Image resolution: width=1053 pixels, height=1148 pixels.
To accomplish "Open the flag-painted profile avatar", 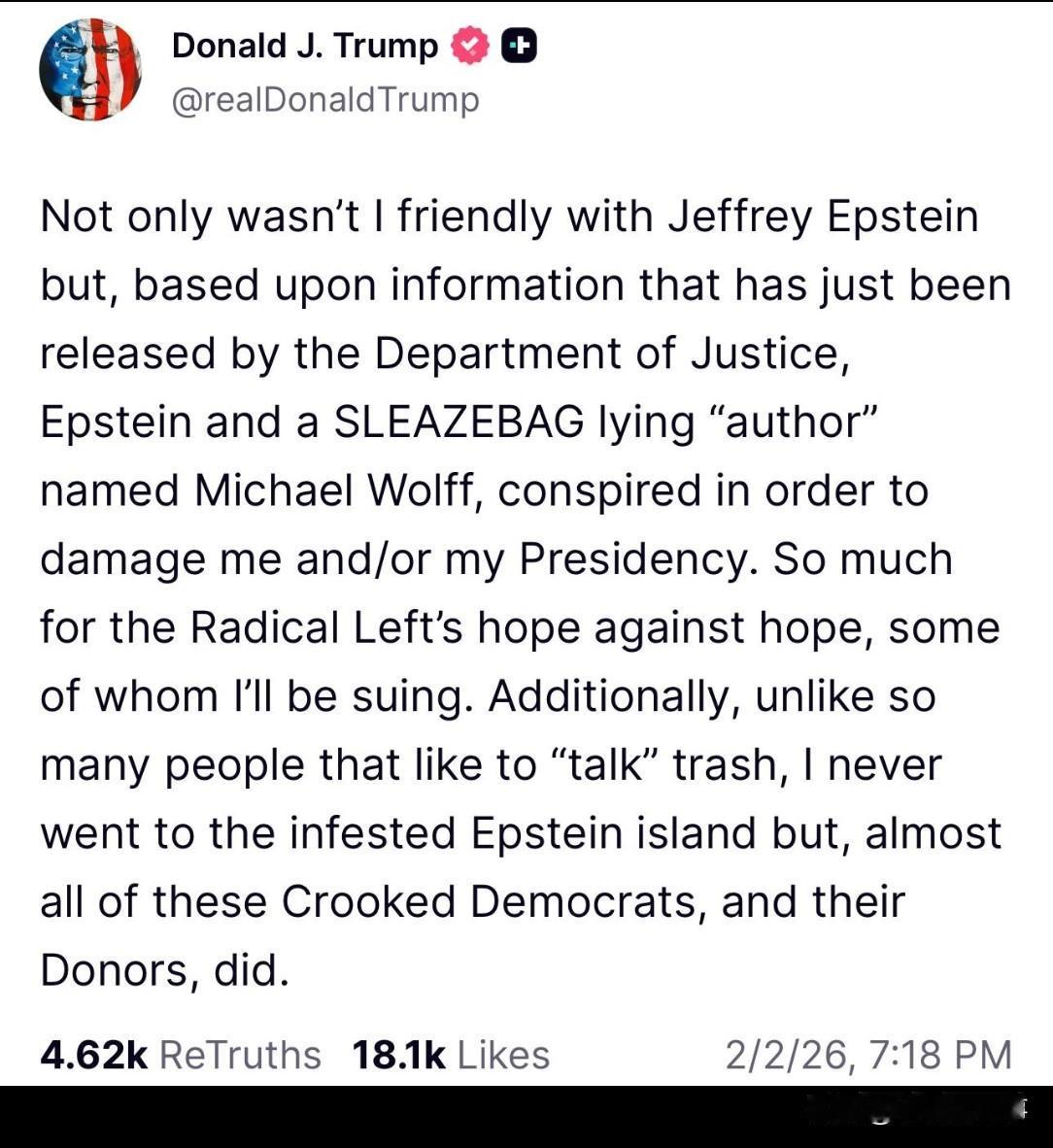I will click(x=89, y=70).
